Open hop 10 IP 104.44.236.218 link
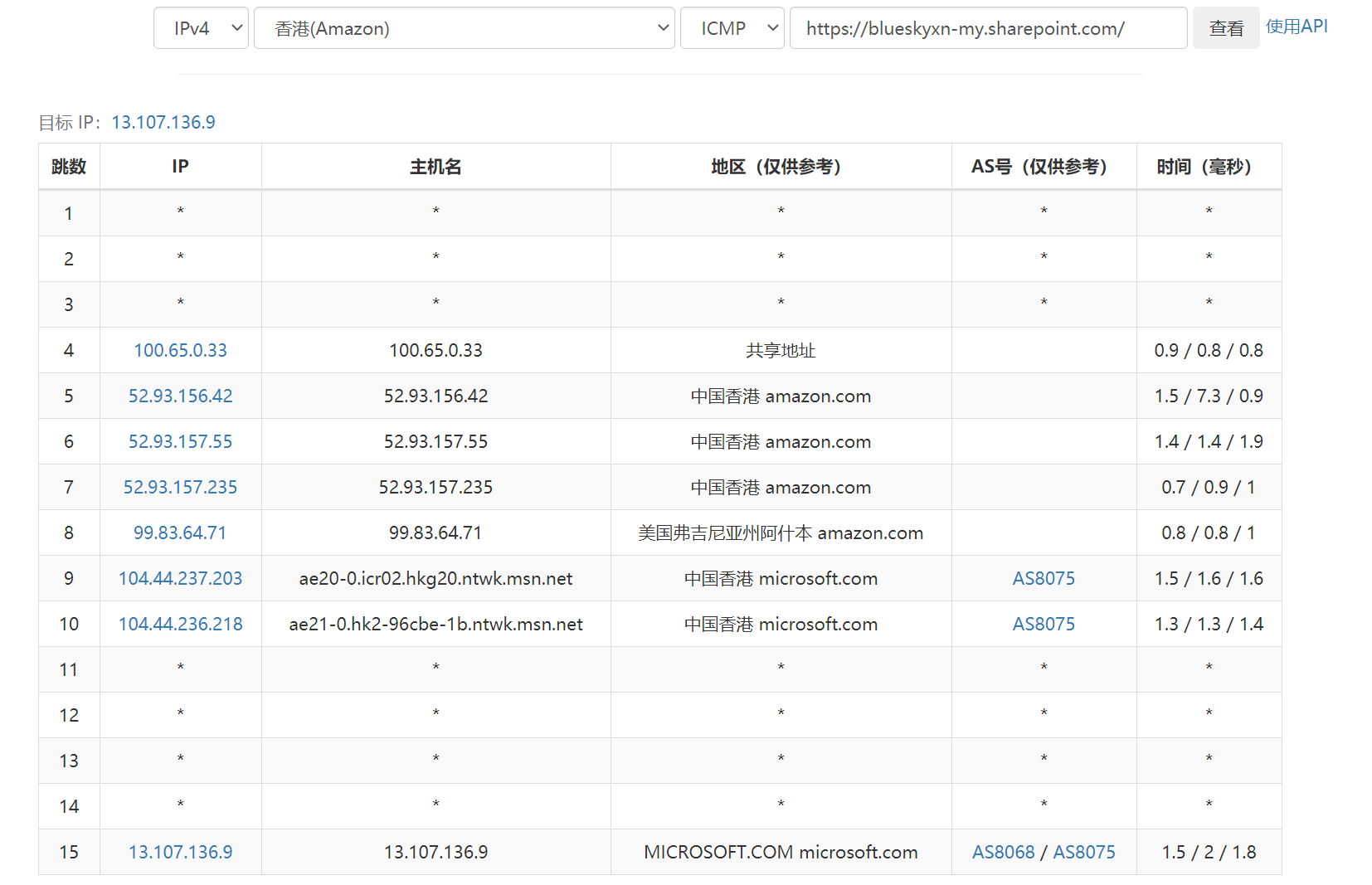 click(x=180, y=624)
